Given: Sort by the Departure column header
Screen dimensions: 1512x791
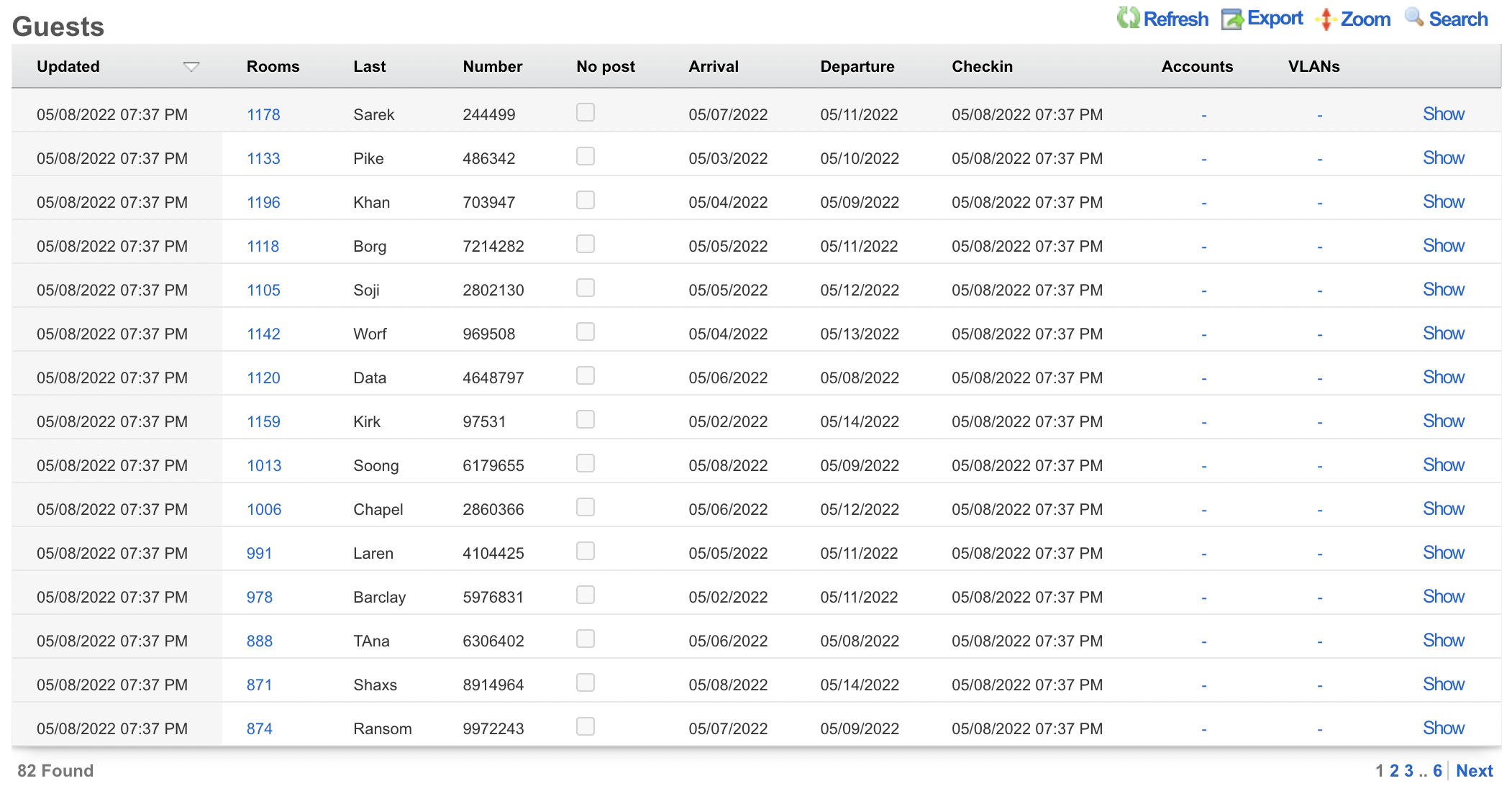Looking at the screenshot, I should click(x=857, y=67).
